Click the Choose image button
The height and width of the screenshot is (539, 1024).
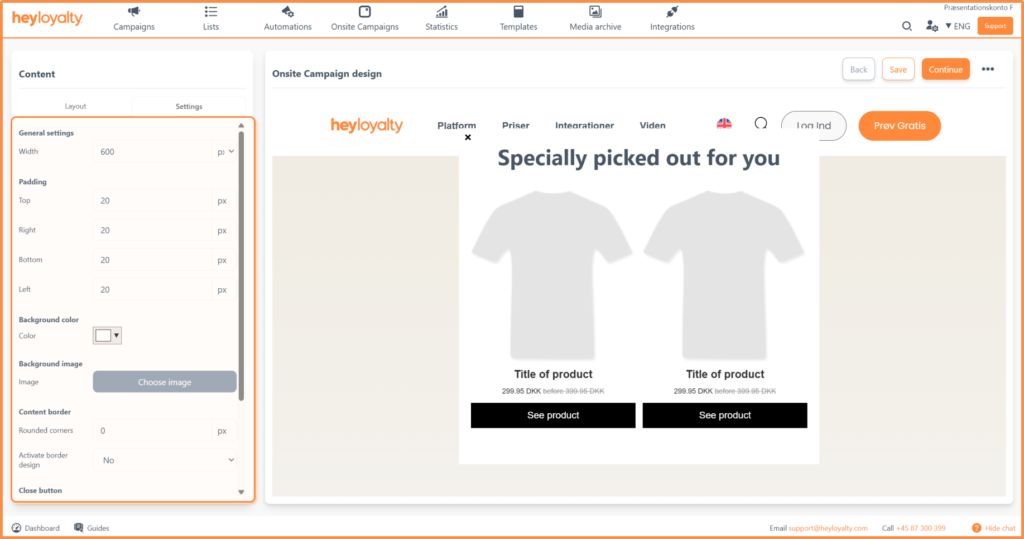165,382
